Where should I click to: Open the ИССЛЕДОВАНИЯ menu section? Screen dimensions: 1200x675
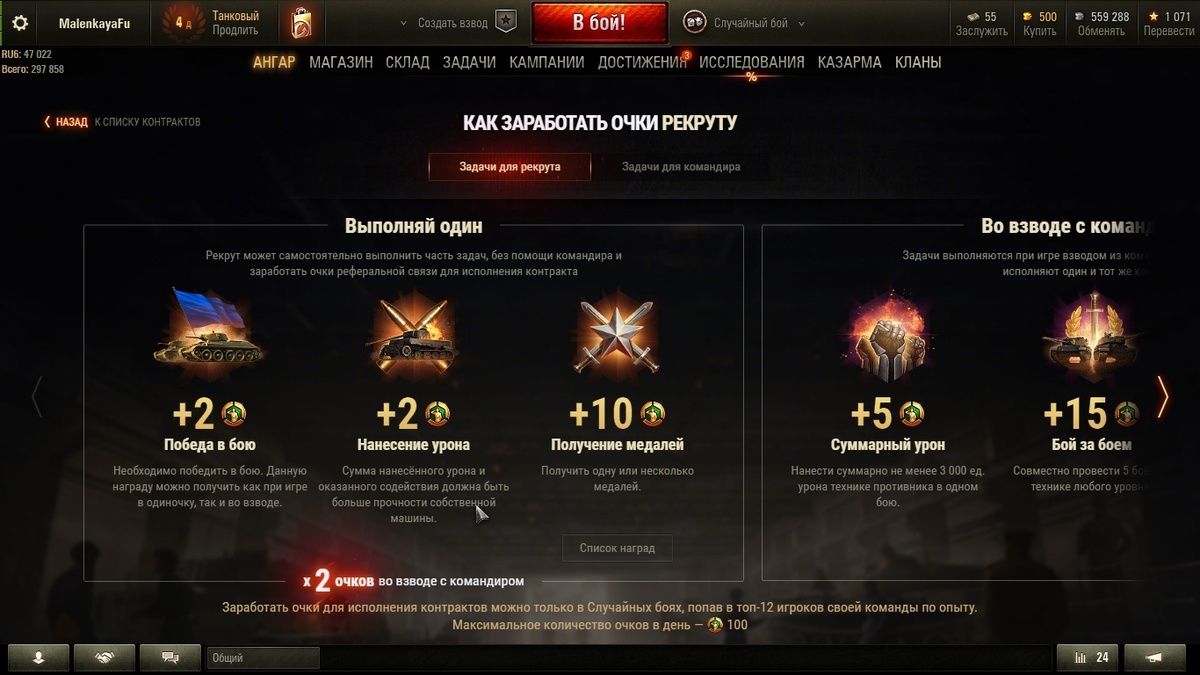tap(751, 62)
